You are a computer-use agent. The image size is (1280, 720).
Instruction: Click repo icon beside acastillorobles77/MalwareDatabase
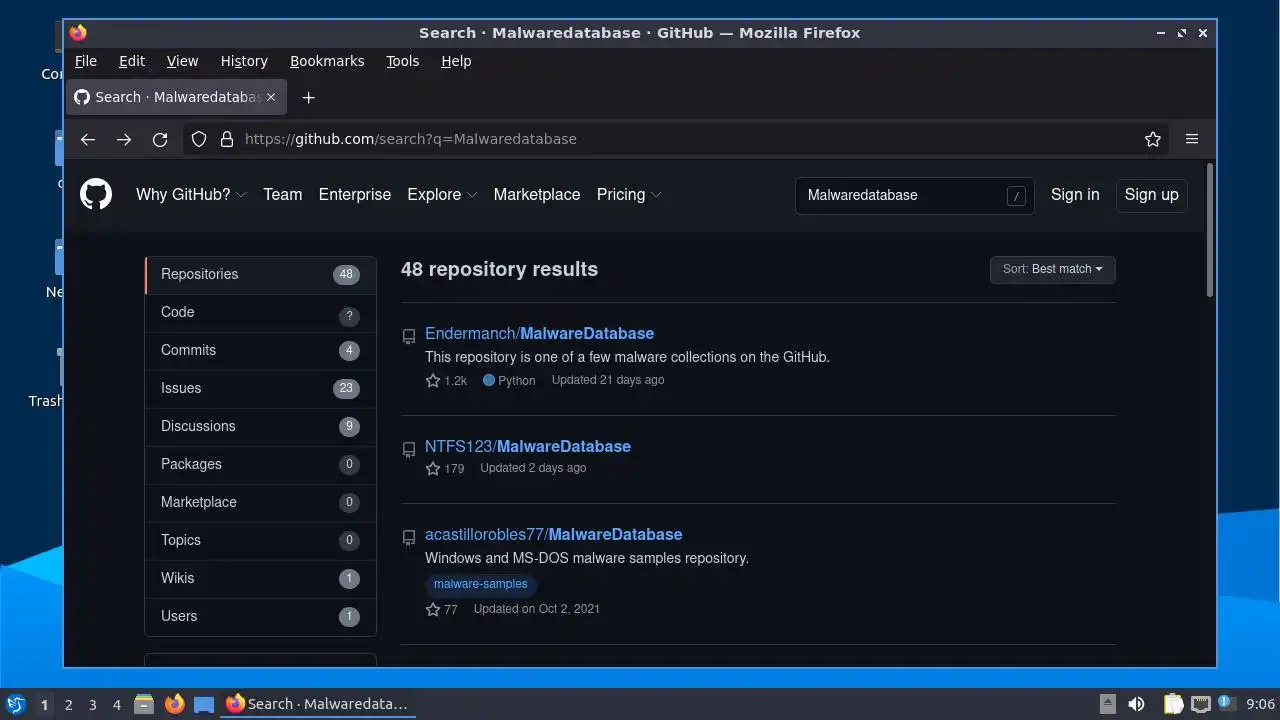[x=409, y=537]
